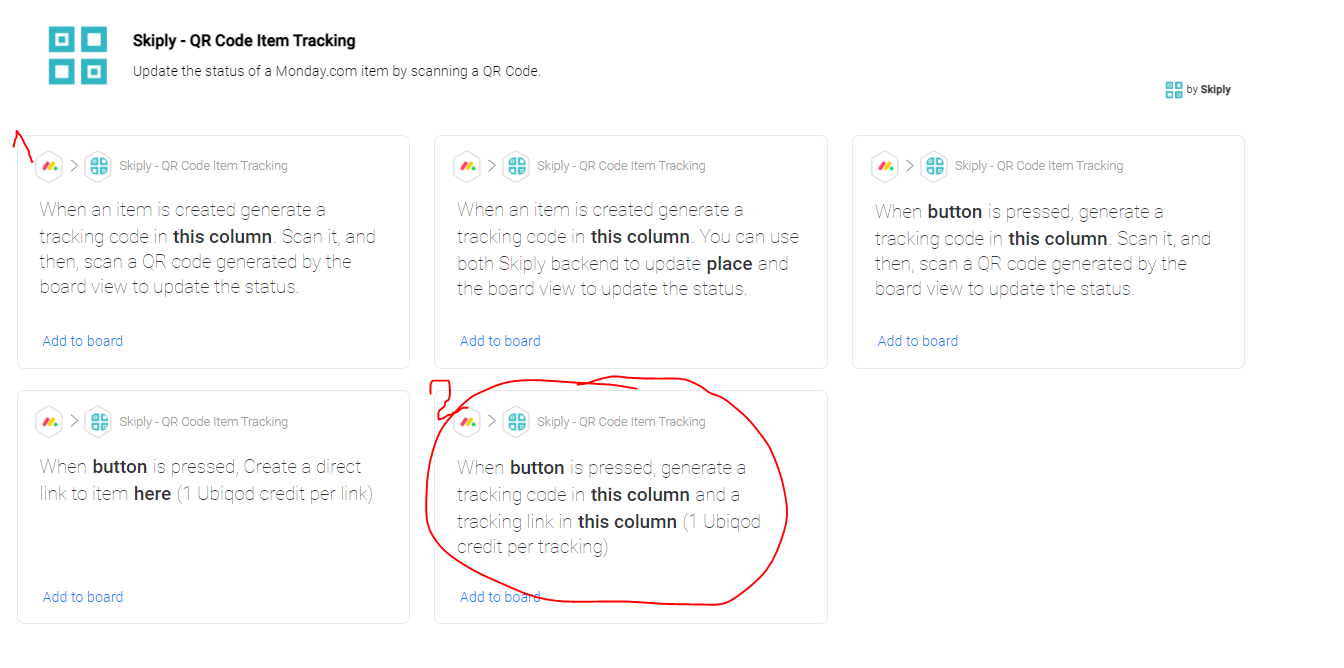Choose 'place' field in second recipe card
Viewport: 1344px width, 668px height.
(729, 264)
